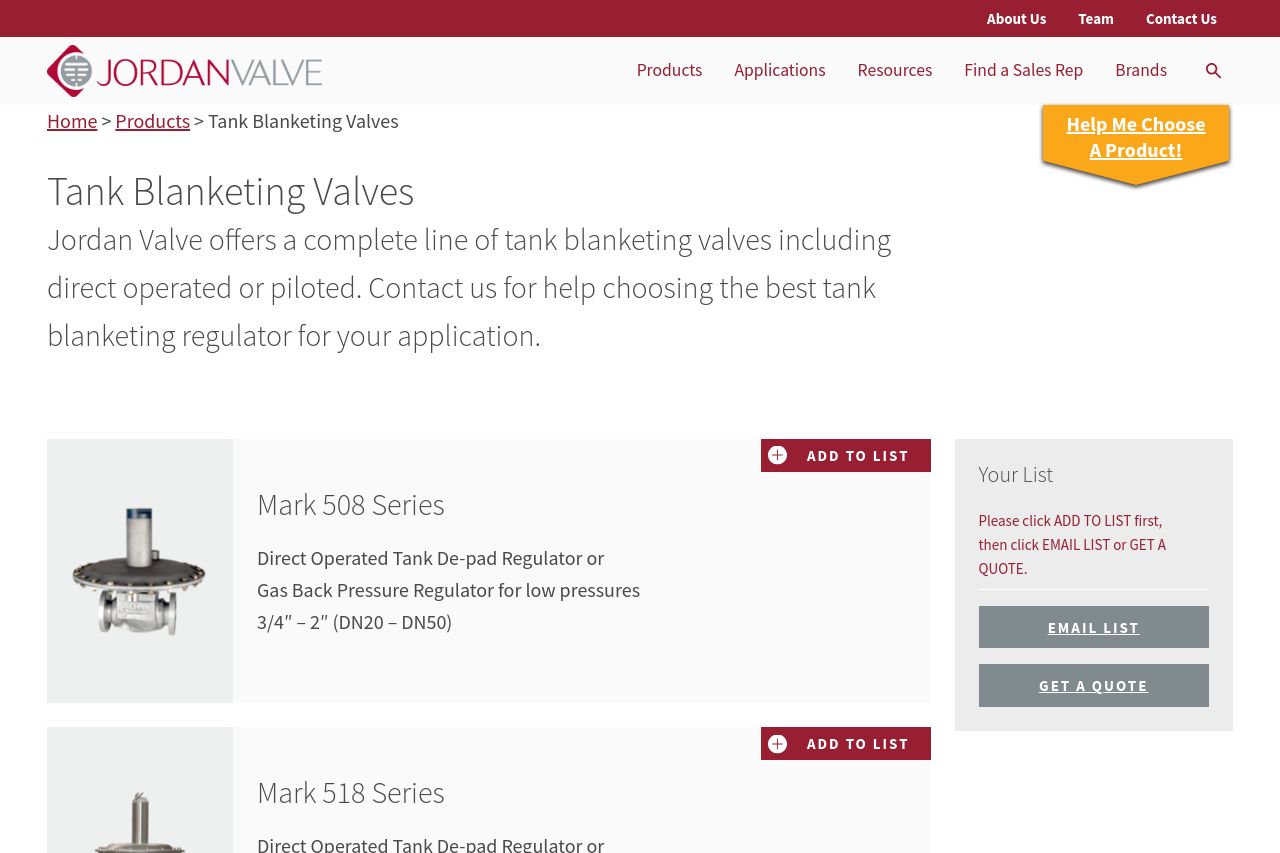This screenshot has height=853, width=1280.
Task: Follow the About Us link
Action: click(1016, 19)
